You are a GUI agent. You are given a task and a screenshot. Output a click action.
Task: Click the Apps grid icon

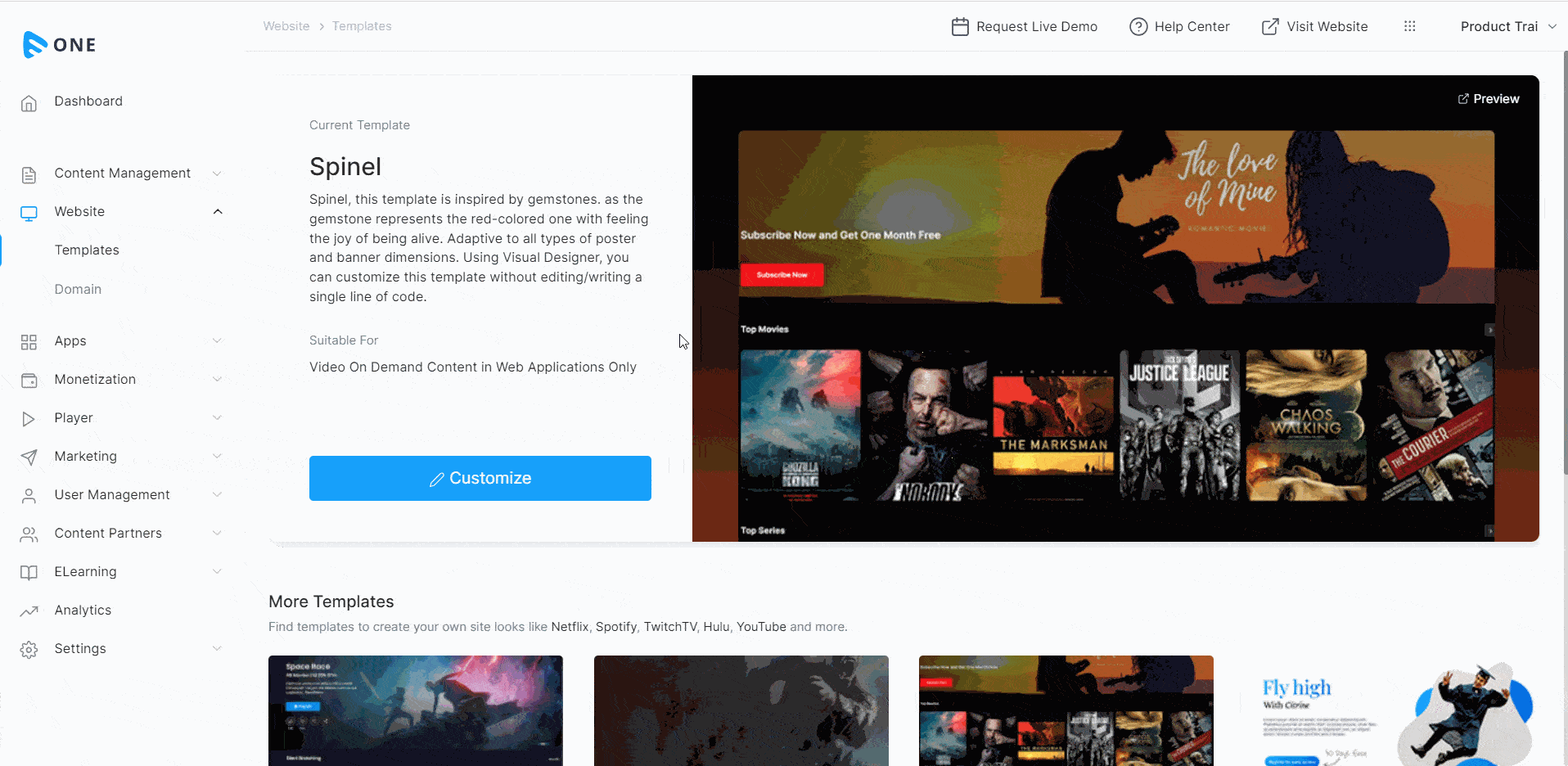click(29, 342)
